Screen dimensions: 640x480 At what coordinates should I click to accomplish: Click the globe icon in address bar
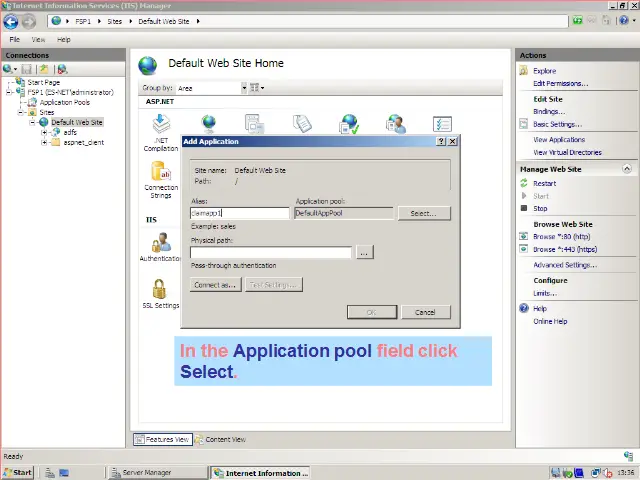56,21
